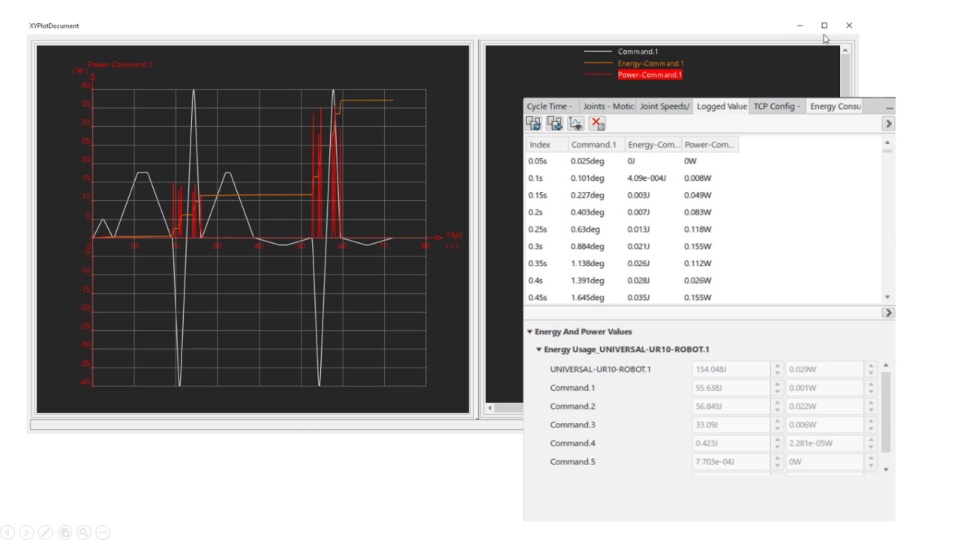
Task: Click the legend pane horizontal scroll-left arrow
Action: coord(490,408)
